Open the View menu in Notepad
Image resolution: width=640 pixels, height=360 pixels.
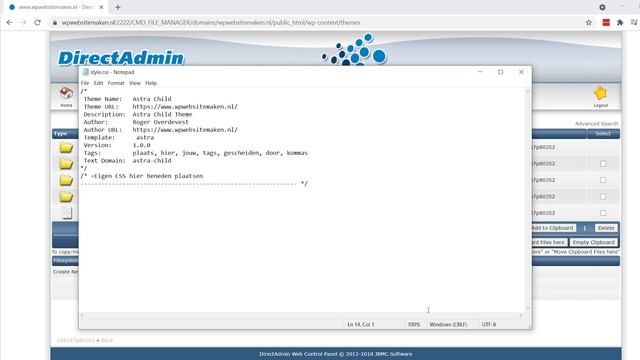tap(135, 83)
